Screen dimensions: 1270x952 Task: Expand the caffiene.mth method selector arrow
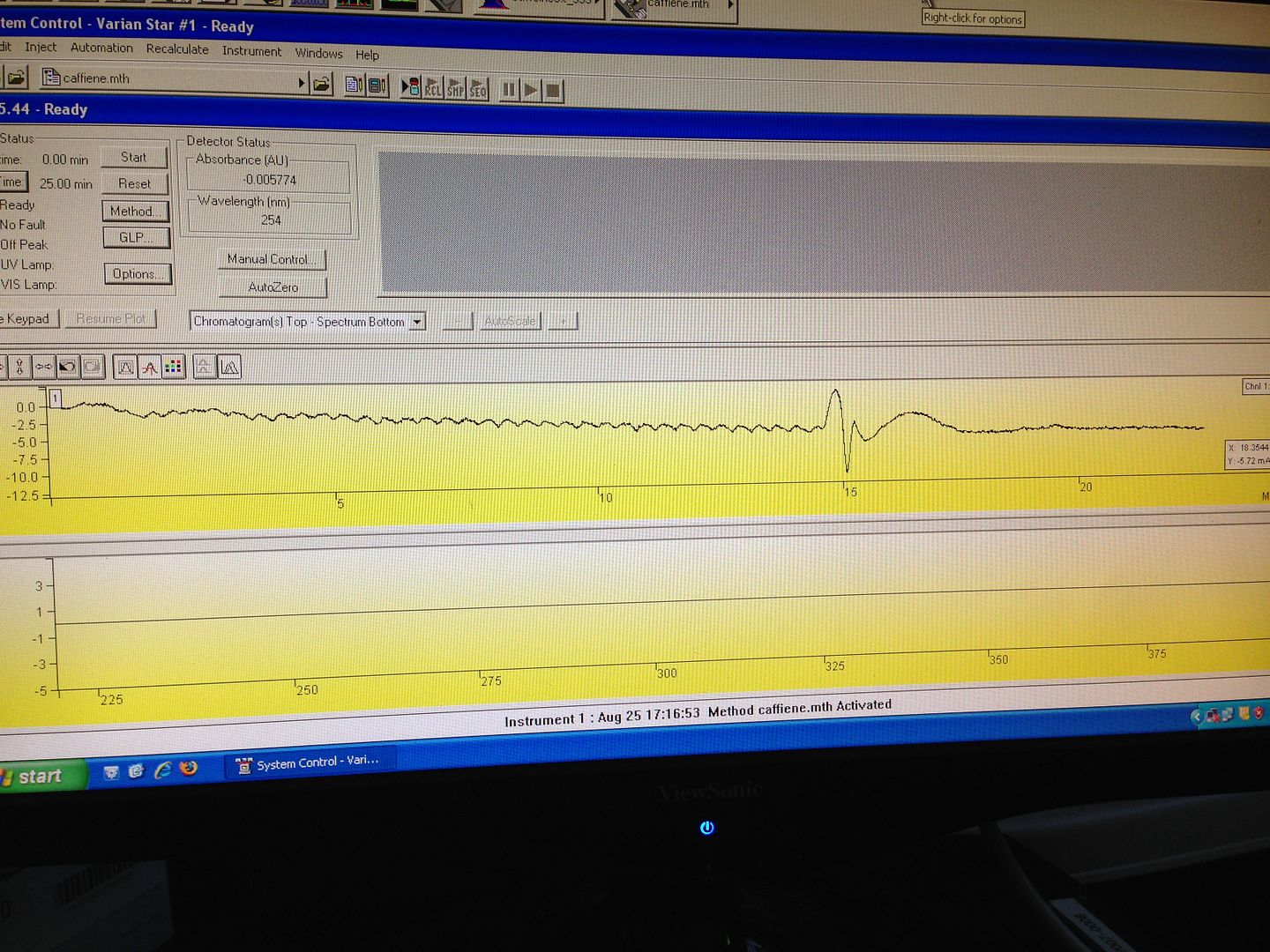[x=302, y=83]
